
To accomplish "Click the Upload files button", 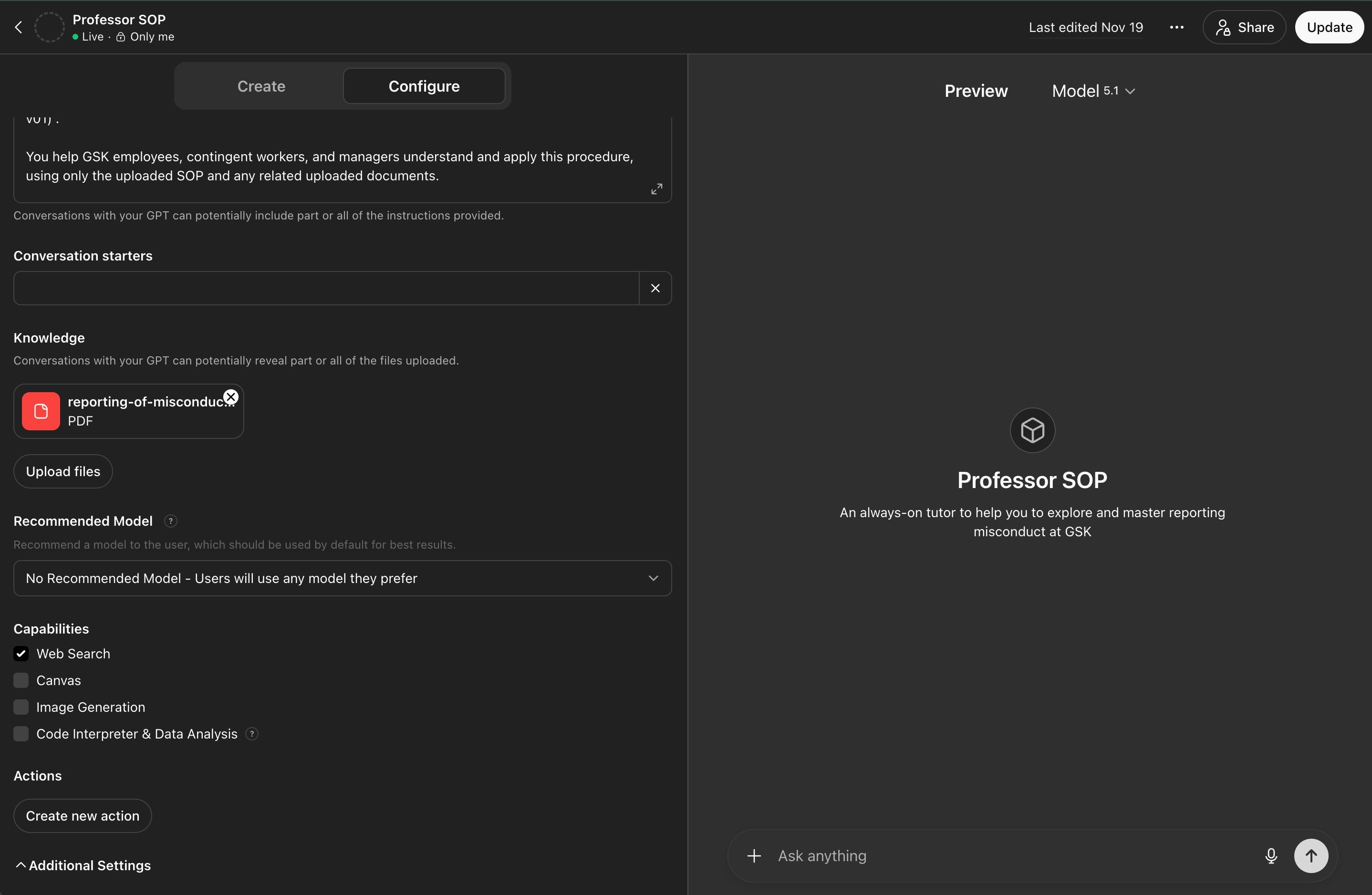I will click(x=63, y=472).
